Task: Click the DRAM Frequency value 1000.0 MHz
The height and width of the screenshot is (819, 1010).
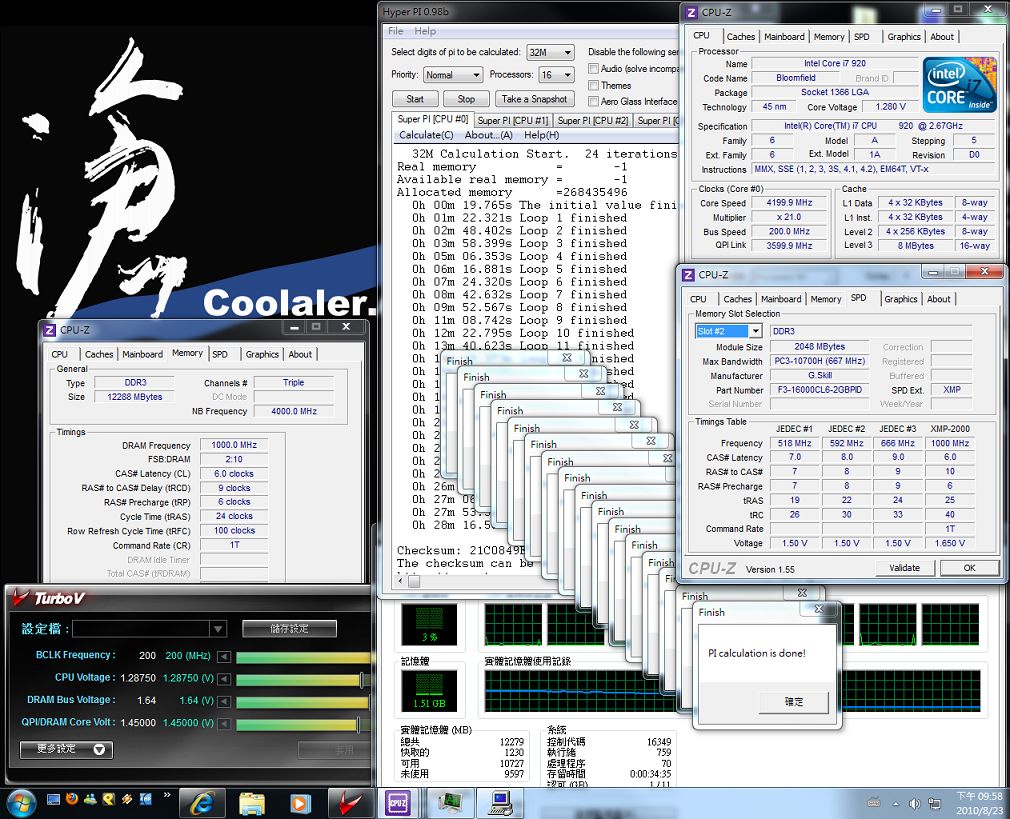Action: (234, 445)
